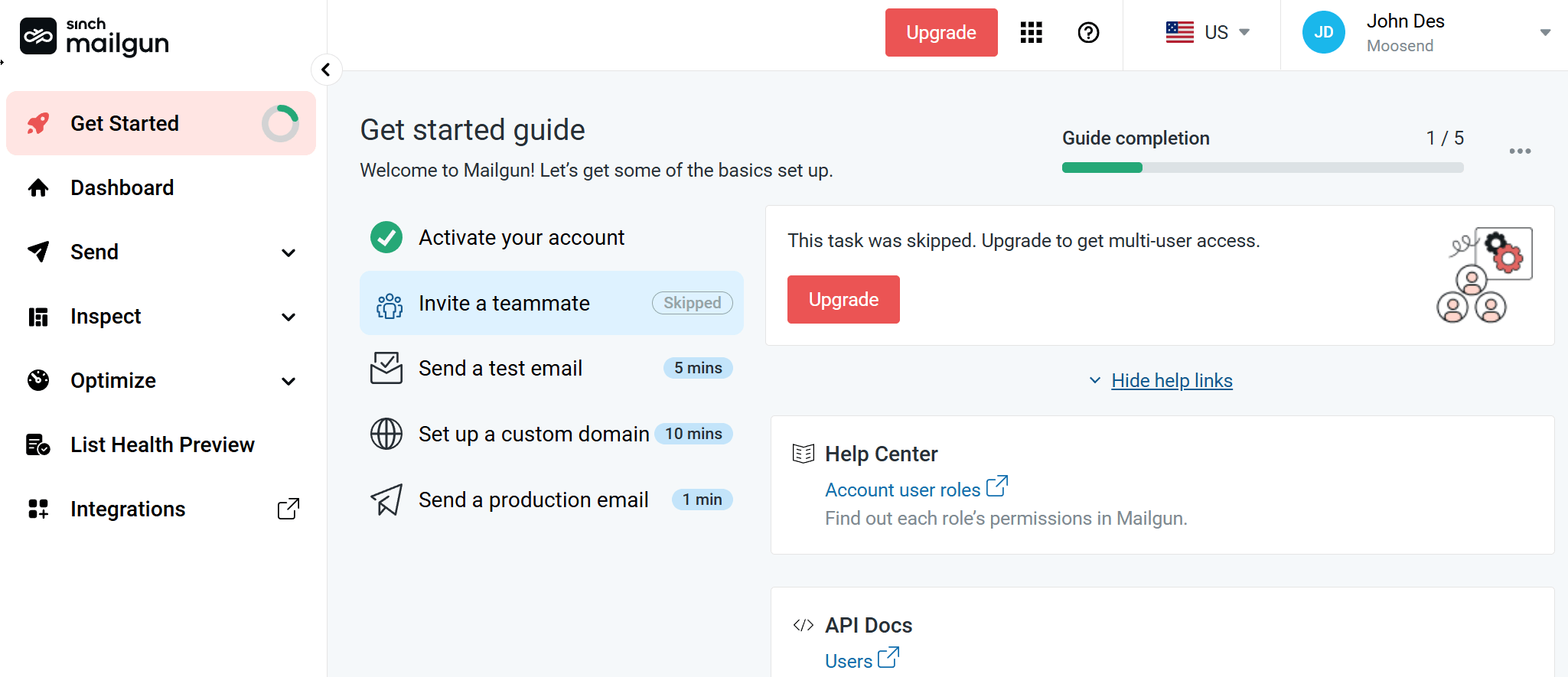Click the envelope icon by Send a test email
This screenshot has width=1568, height=677.
coord(386,368)
